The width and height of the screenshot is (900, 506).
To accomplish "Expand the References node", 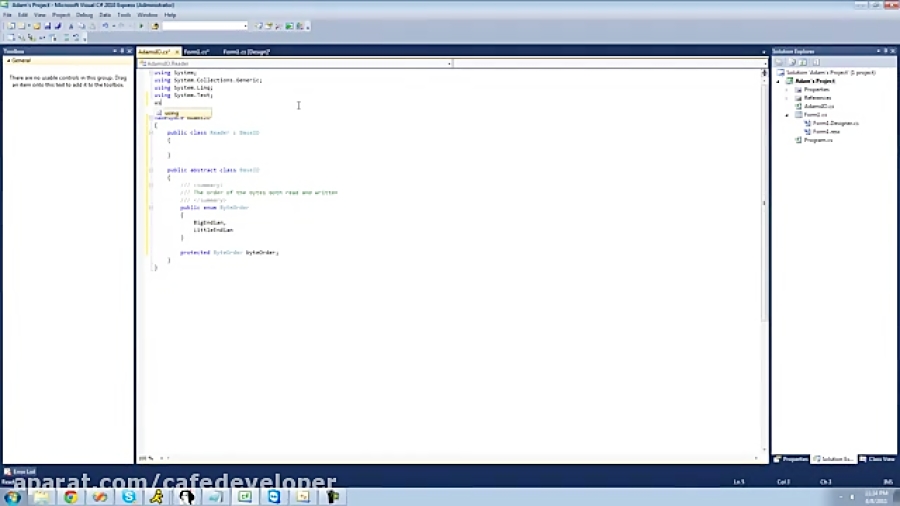I will pyautogui.click(x=787, y=98).
